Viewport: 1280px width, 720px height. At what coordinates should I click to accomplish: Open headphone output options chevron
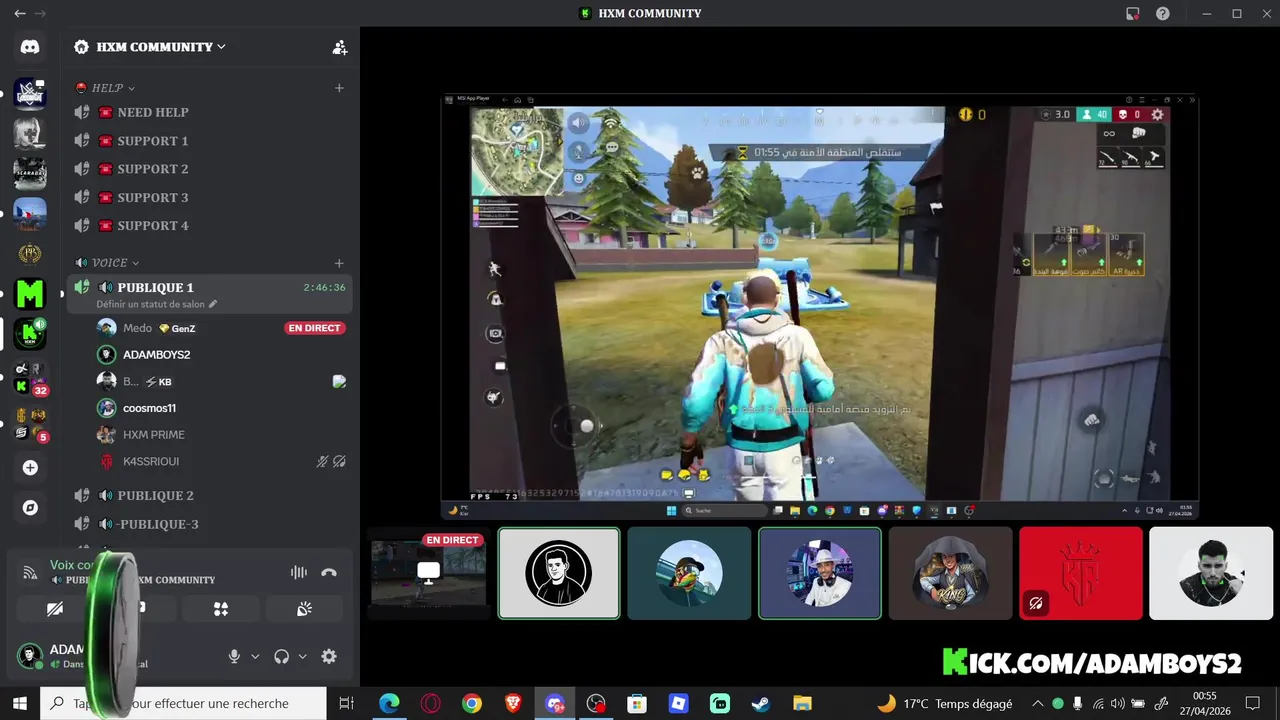pos(302,657)
